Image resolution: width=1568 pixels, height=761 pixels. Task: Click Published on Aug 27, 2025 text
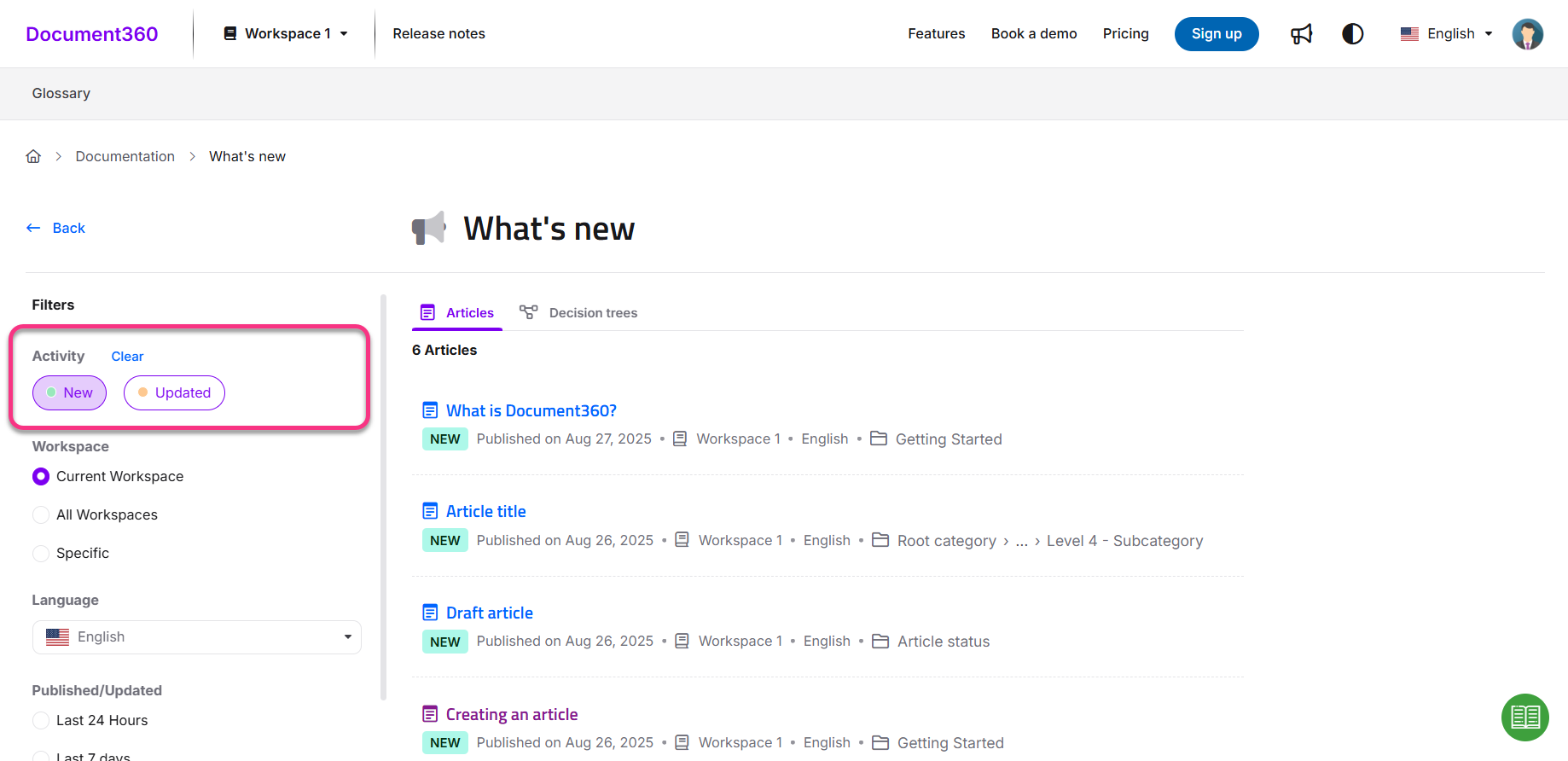coord(564,439)
